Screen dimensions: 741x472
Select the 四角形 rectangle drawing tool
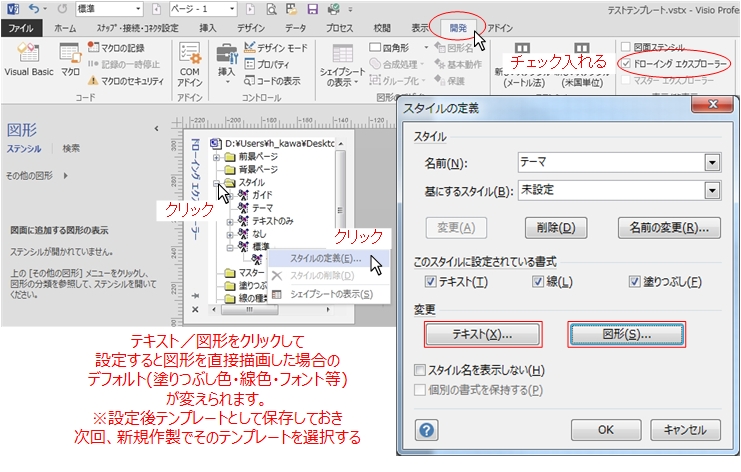pyautogui.click(x=389, y=48)
